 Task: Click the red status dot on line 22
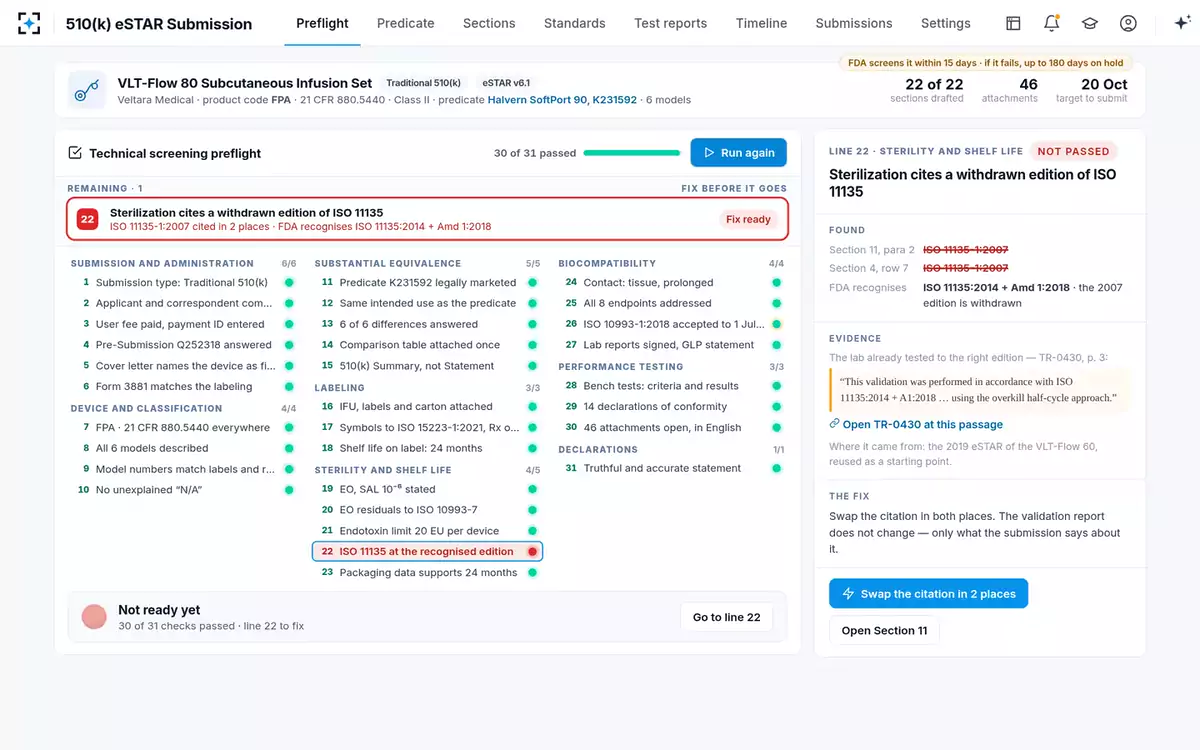pyautogui.click(x=532, y=552)
